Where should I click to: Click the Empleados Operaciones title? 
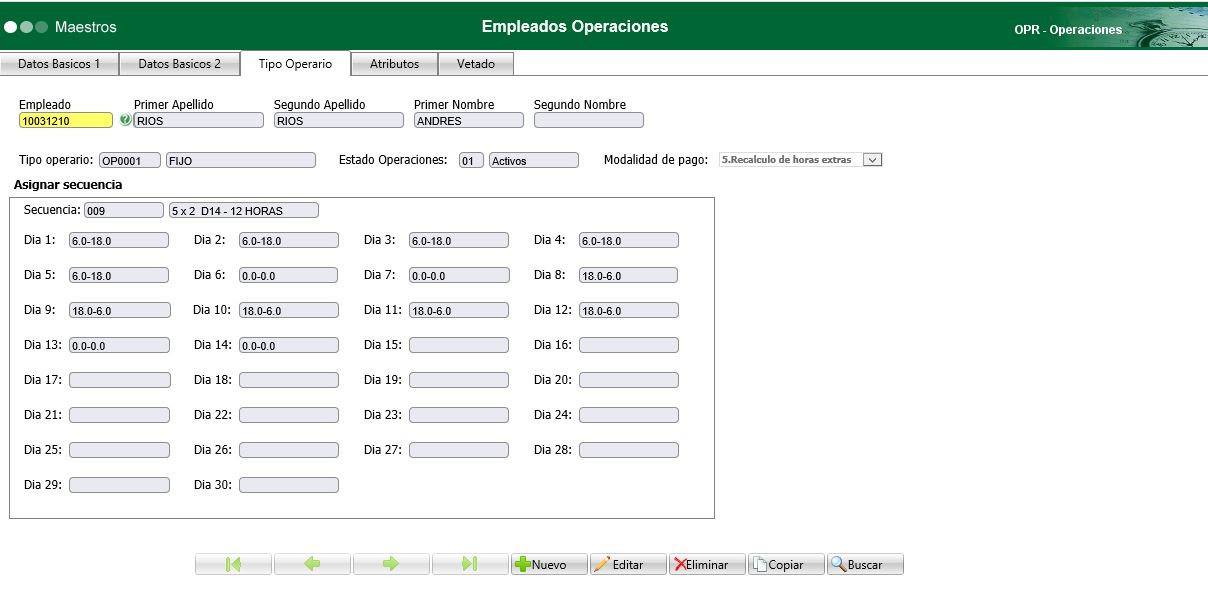point(575,26)
